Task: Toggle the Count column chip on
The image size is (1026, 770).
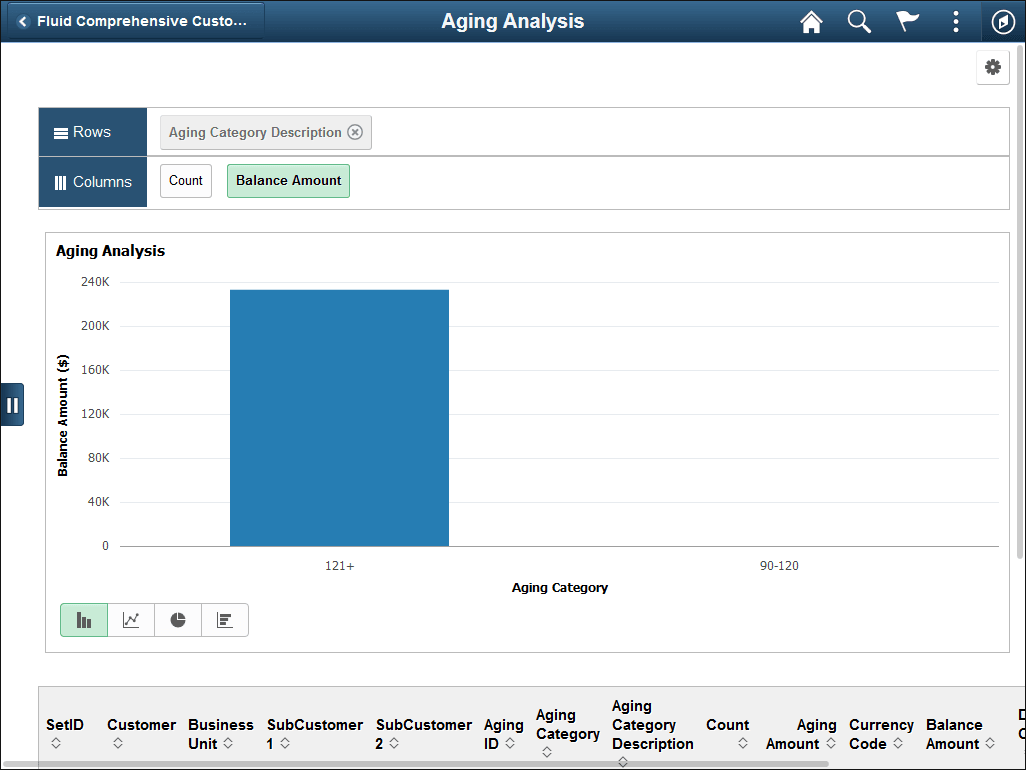Action: (185, 181)
